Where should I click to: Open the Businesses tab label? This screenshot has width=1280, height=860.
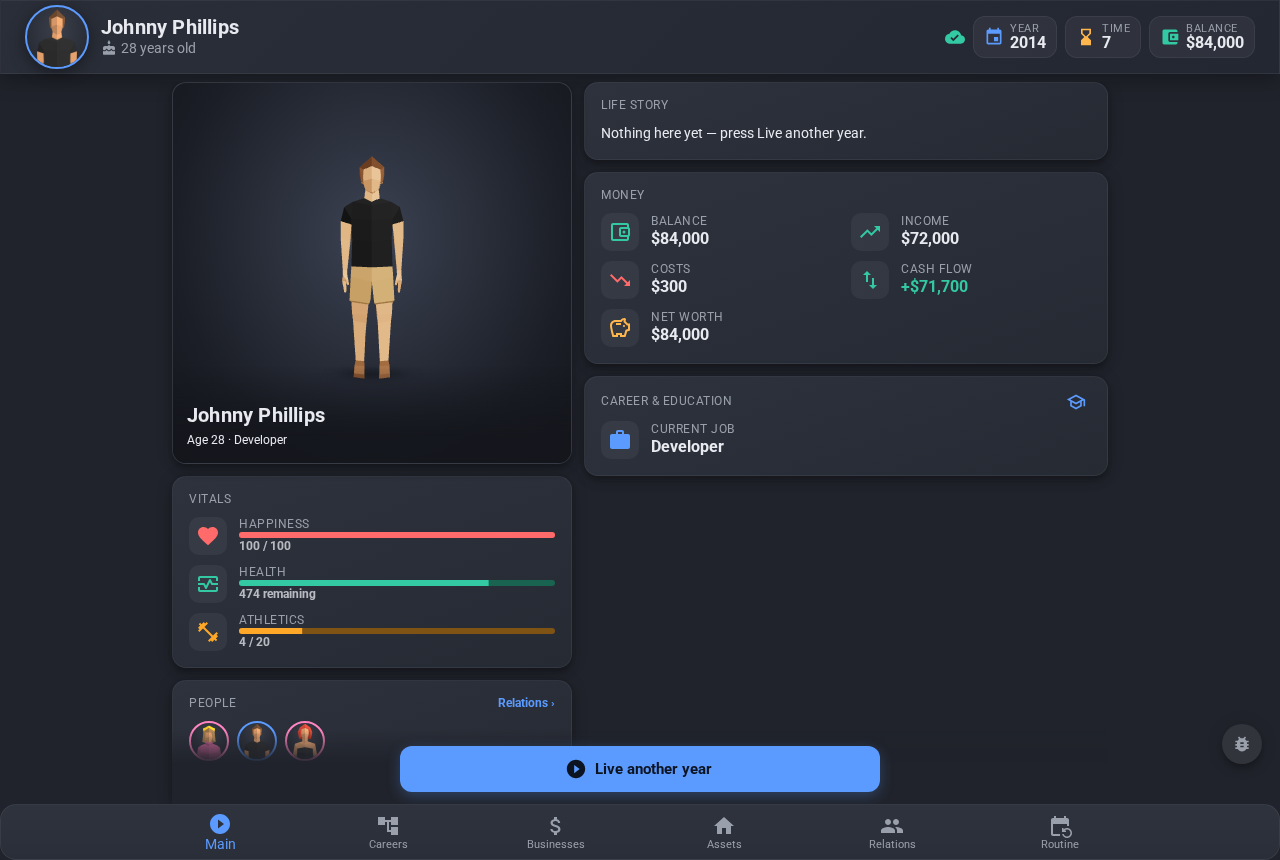[556, 844]
